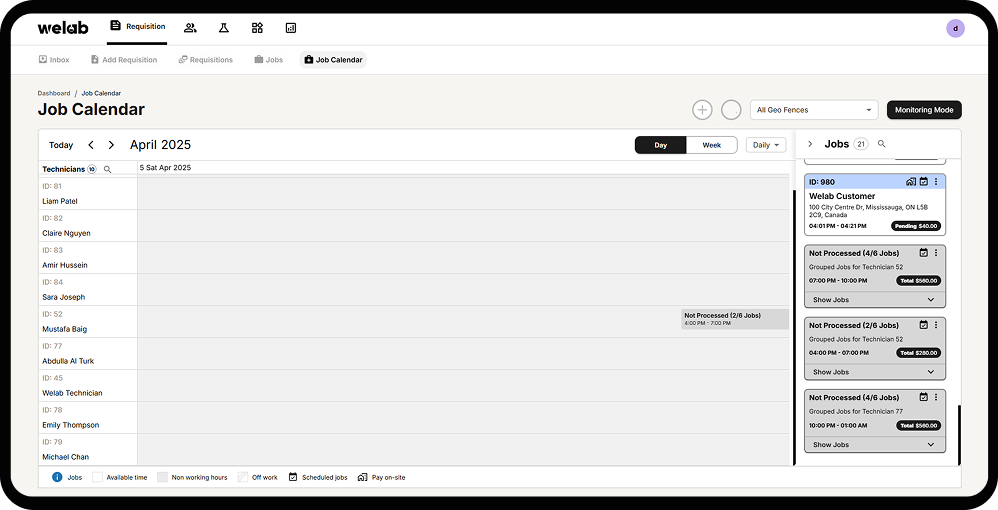Expand Show Jobs for Technician 77 group
The image size is (998, 510).
875,444
